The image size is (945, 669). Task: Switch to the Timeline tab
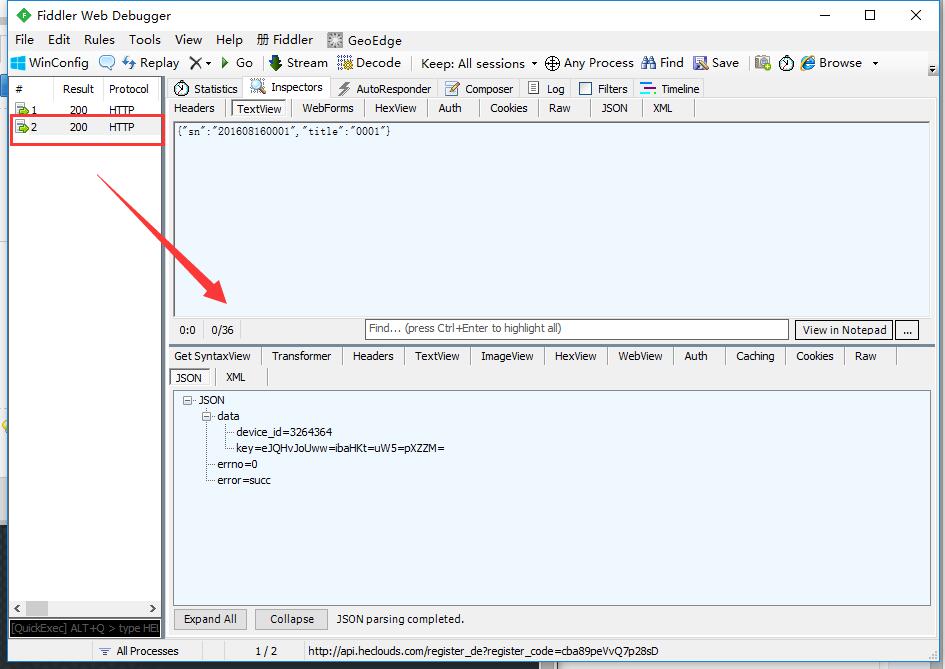coord(670,89)
